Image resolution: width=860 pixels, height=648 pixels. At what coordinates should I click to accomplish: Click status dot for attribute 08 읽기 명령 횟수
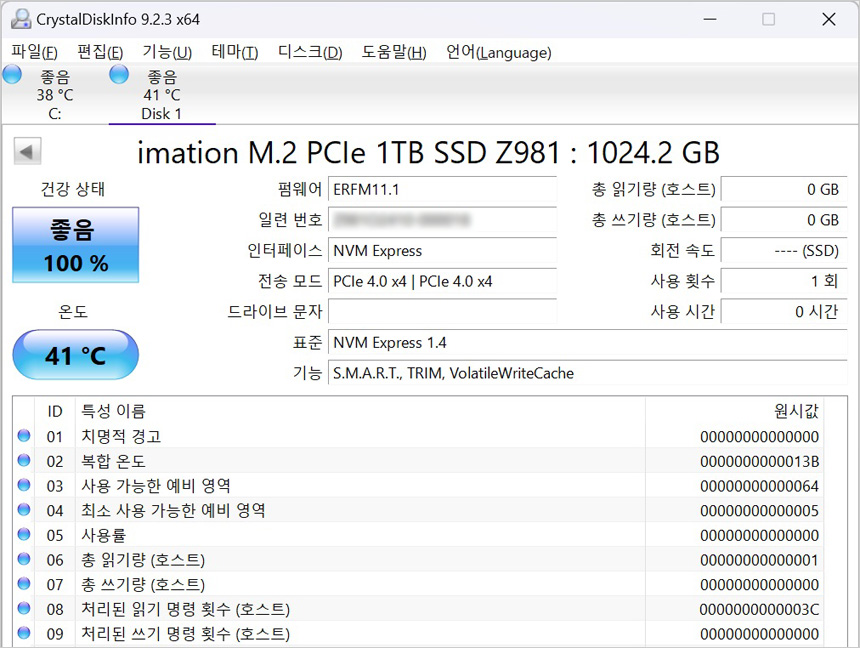[x=24, y=609]
